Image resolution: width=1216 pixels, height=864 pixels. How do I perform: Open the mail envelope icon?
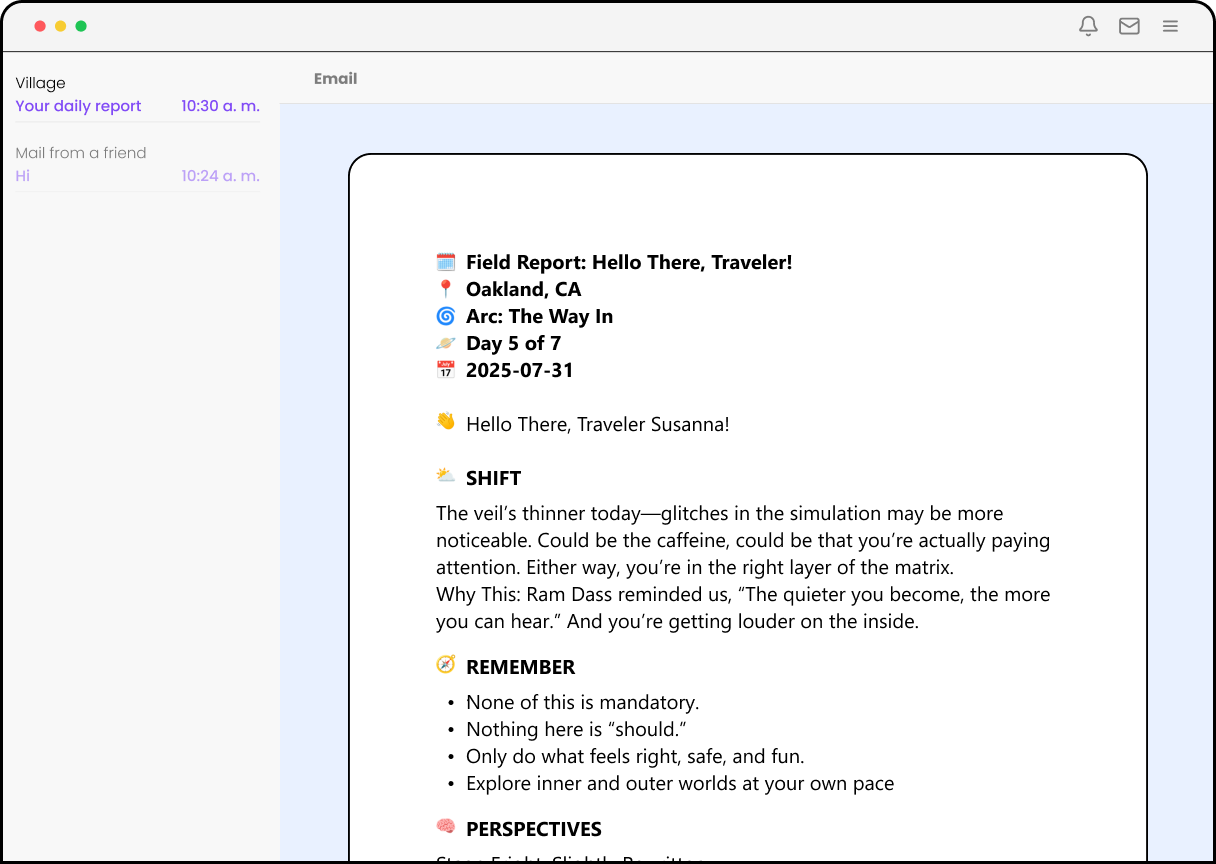(1129, 27)
